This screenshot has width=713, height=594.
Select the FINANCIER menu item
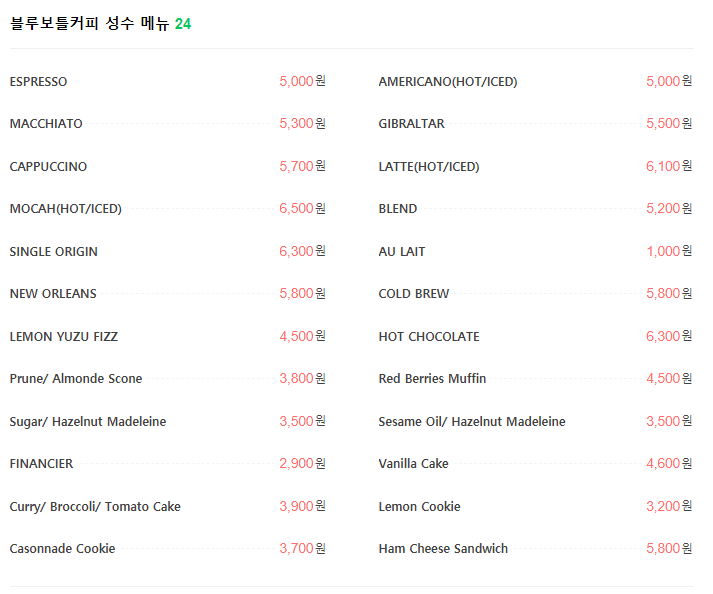(41, 464)
